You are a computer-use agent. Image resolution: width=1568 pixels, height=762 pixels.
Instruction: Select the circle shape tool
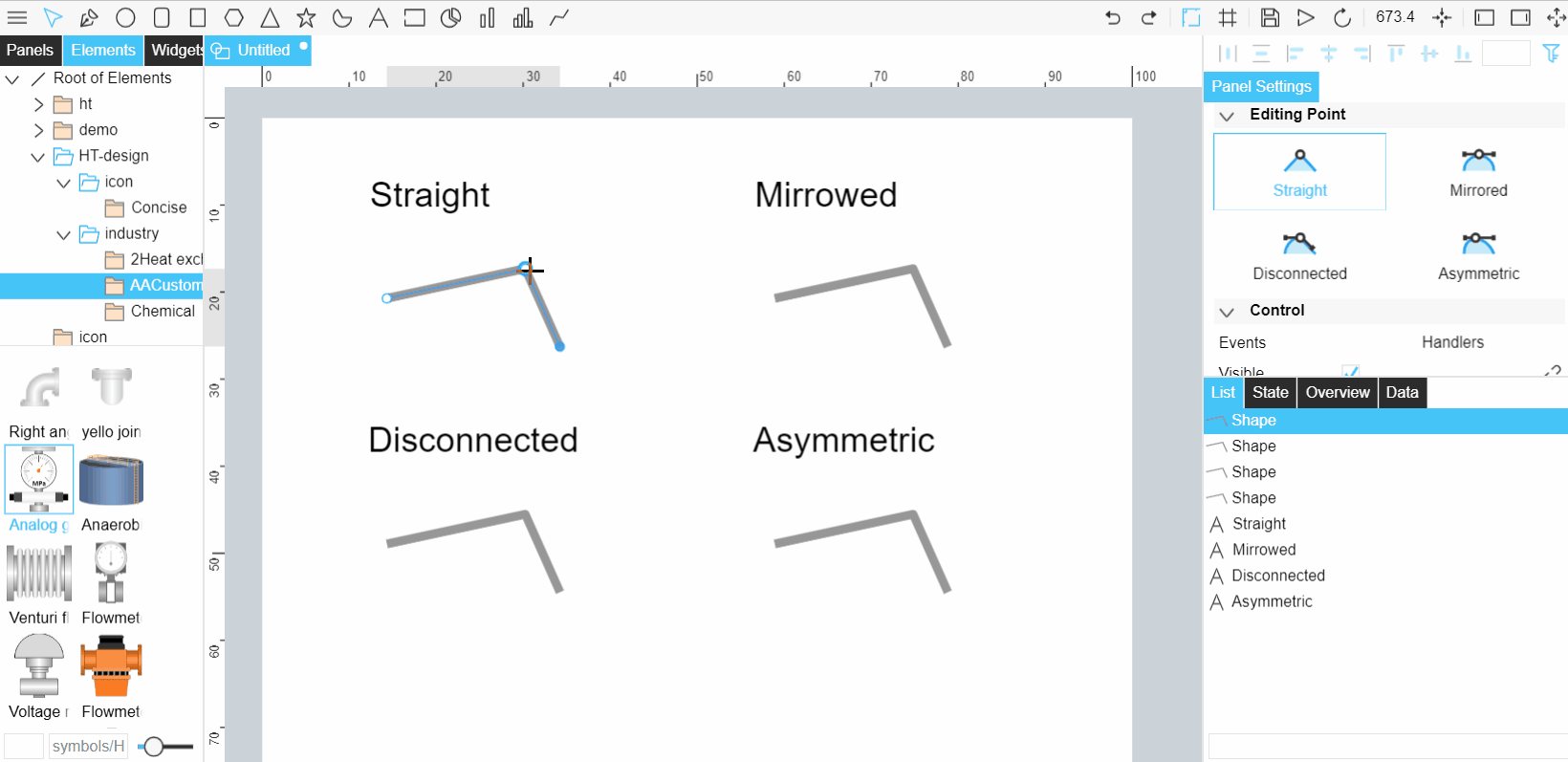point(125,17)
